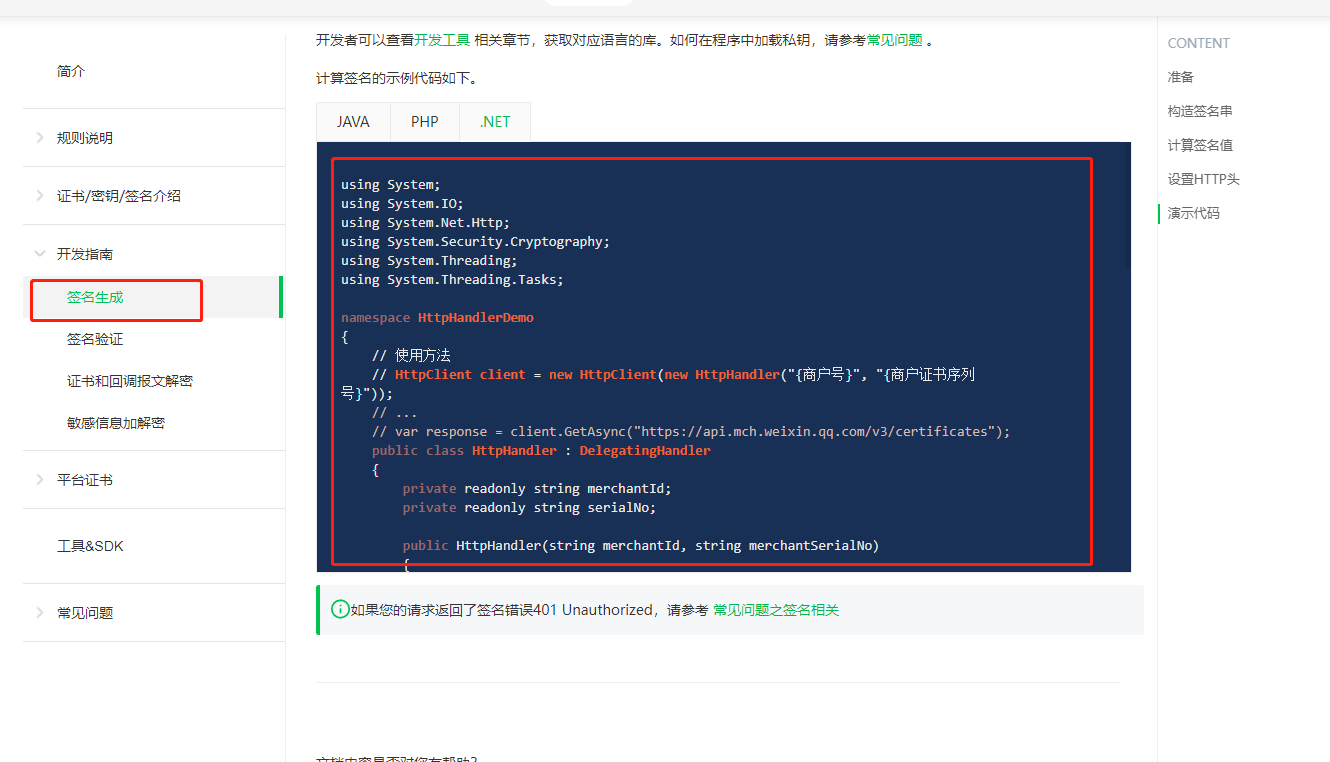Viewport: 1330px width, 762px height.
Task: Open the 规则说明 section
Action: click(85, 138)
